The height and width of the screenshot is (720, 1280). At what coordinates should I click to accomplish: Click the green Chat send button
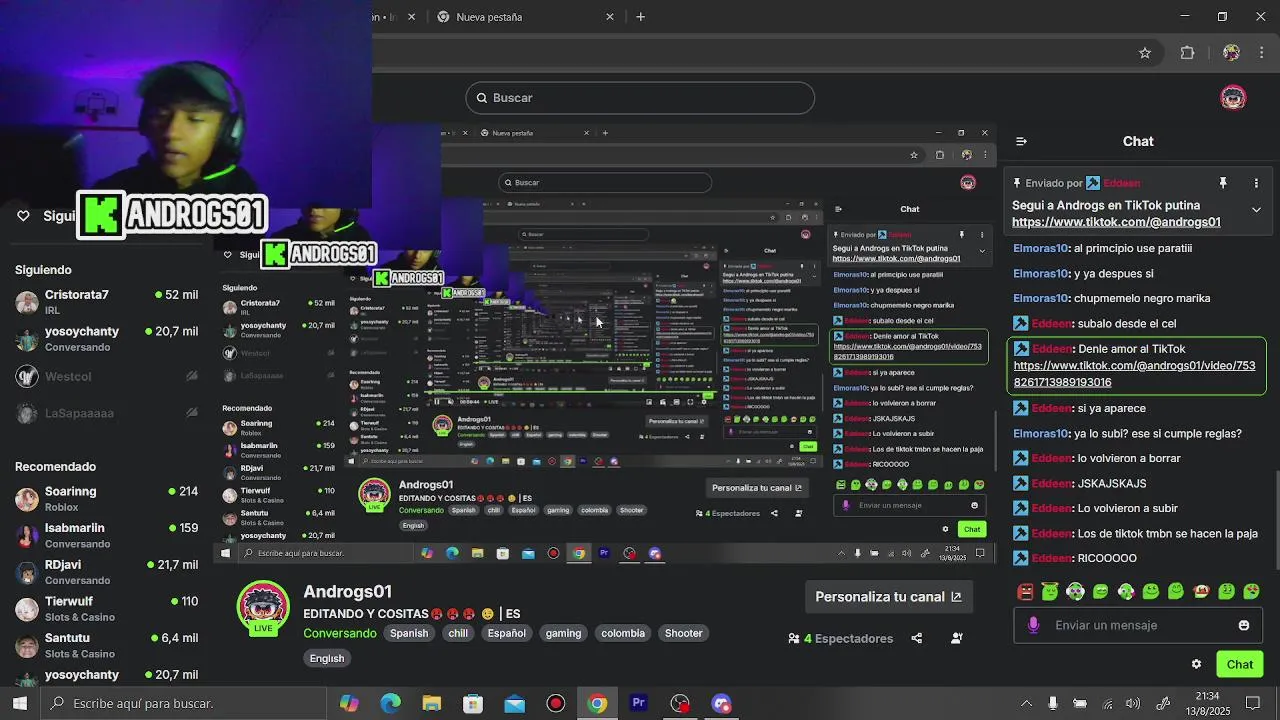1240,664
